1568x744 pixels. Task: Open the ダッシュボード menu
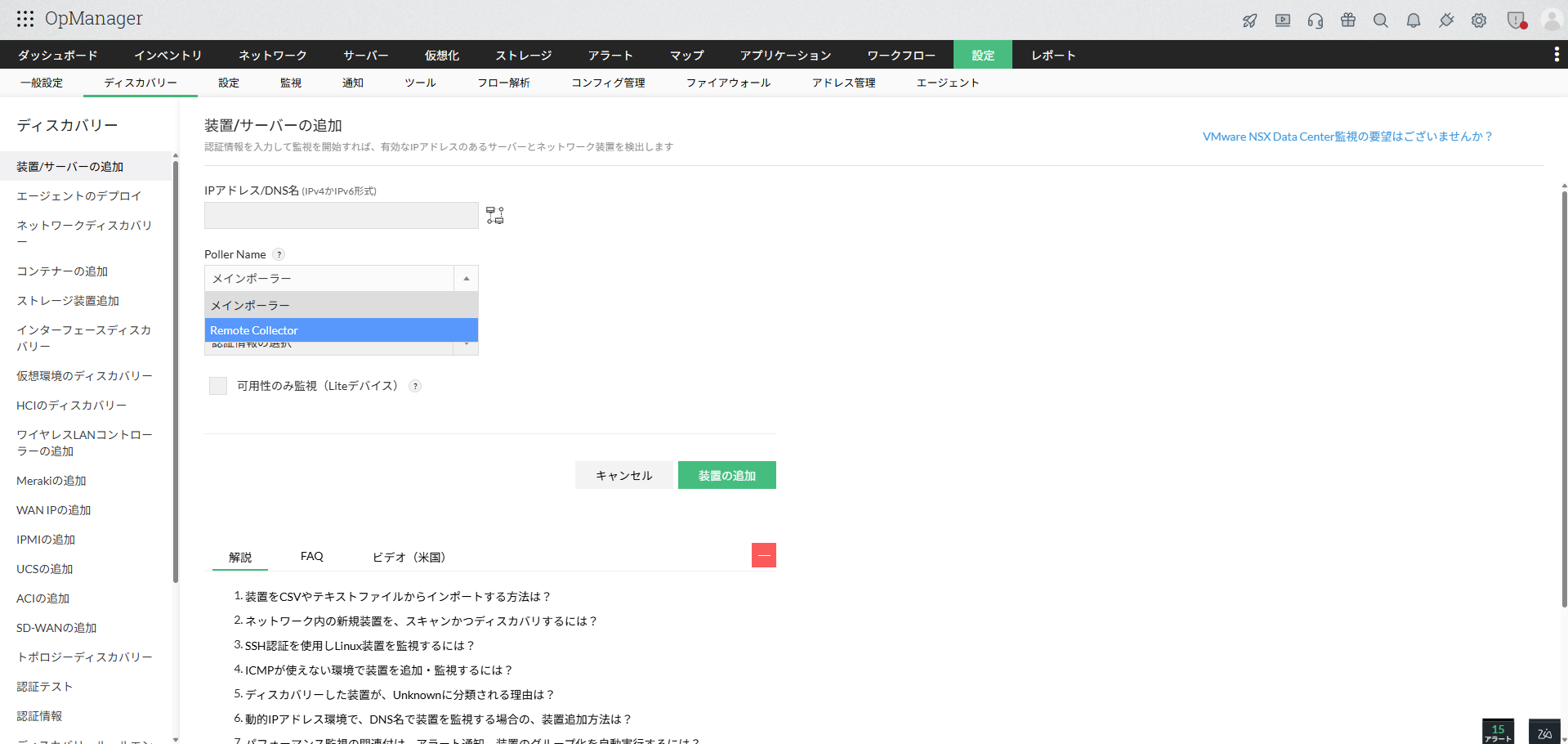(58, 55)
